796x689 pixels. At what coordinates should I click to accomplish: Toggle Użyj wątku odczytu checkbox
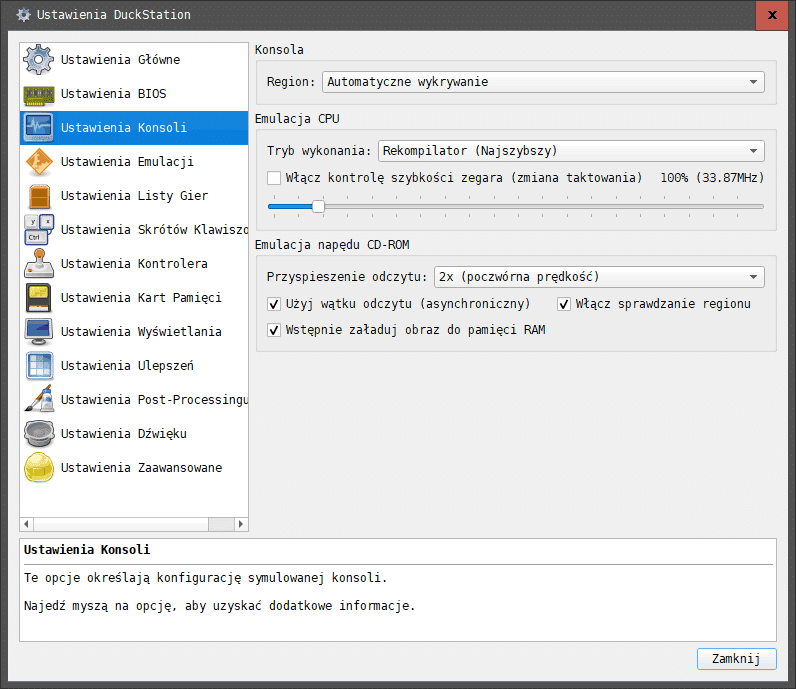(274, 304)
